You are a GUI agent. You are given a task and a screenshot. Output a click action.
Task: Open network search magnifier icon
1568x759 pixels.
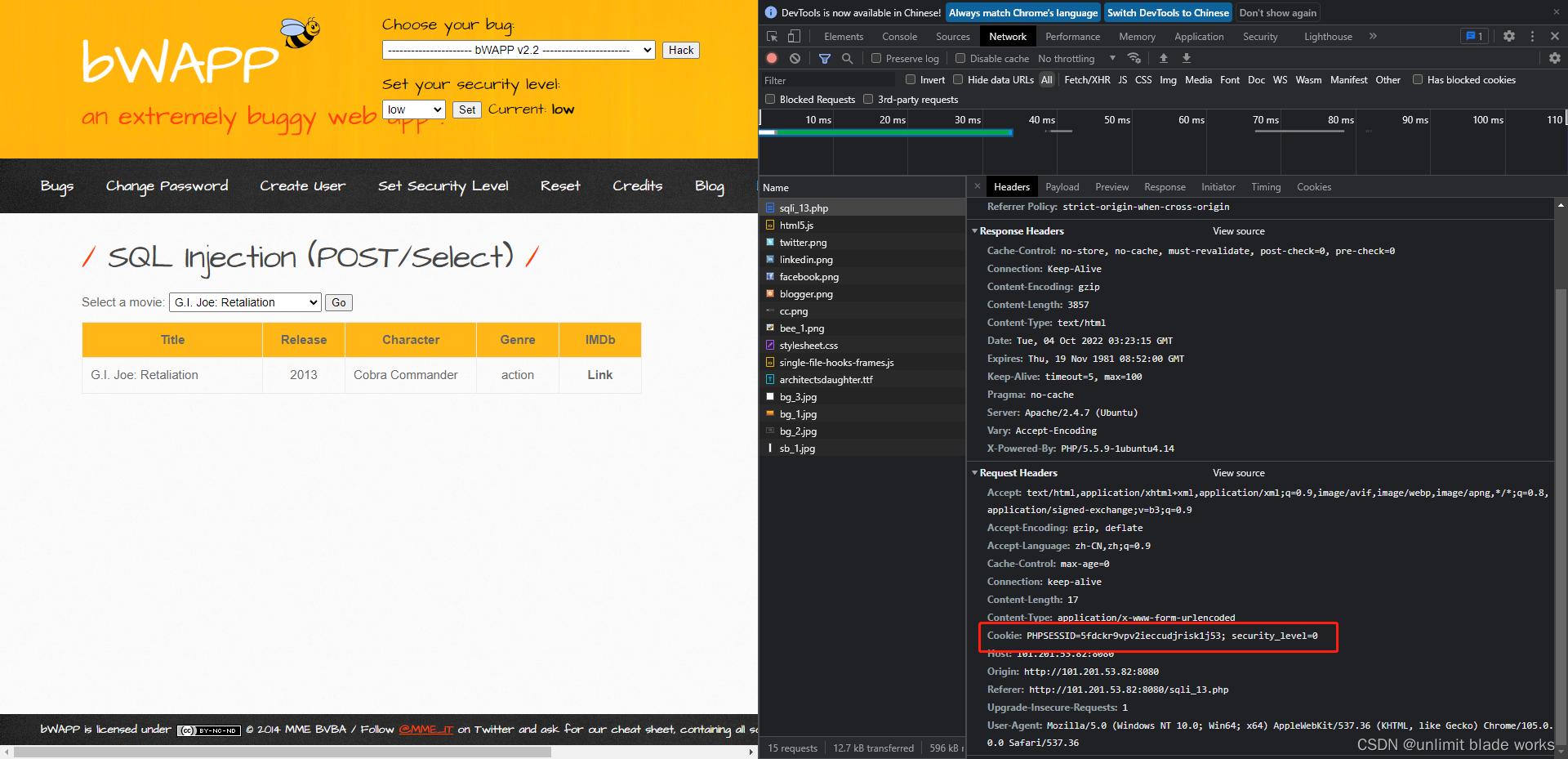[847, 58]
